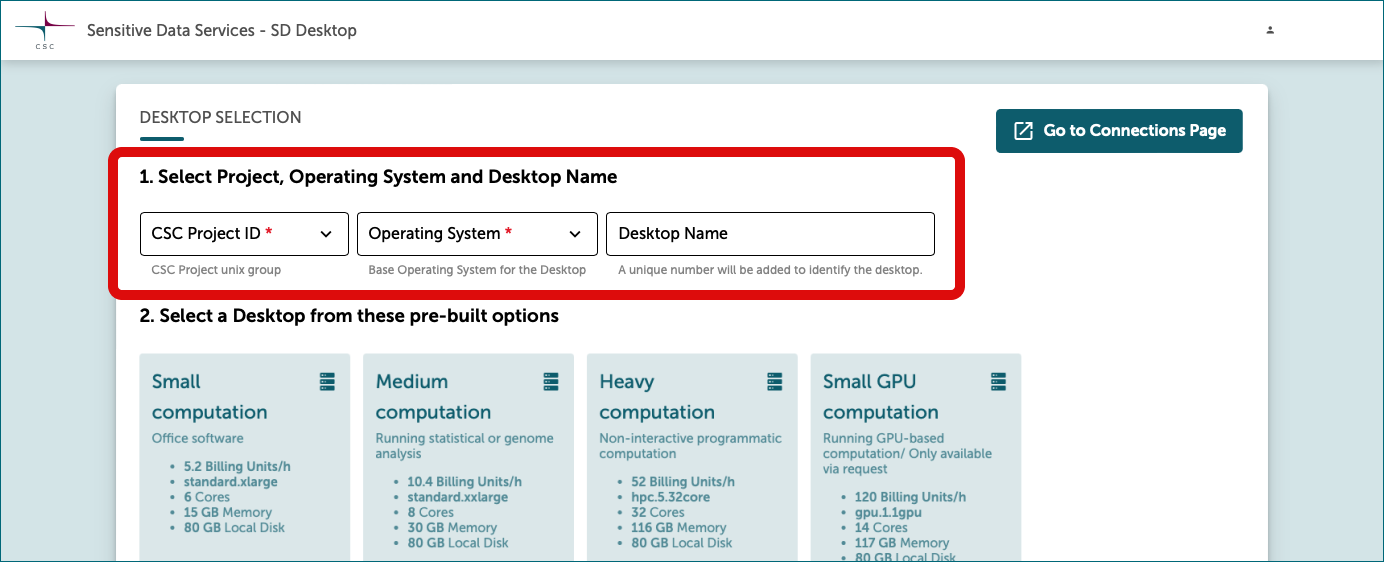1384x562 pixels.
Task: Click the '32 Cores' text
Action: [x=658, y=512]
